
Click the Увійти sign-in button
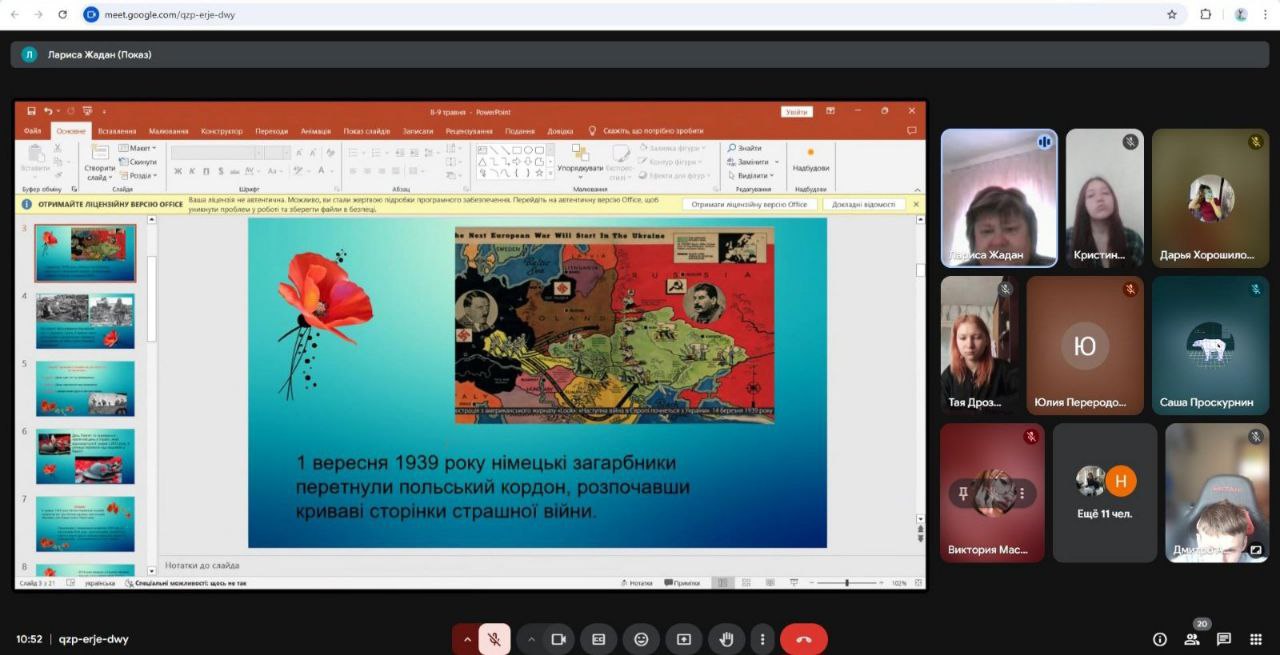[x=796, y=112]
